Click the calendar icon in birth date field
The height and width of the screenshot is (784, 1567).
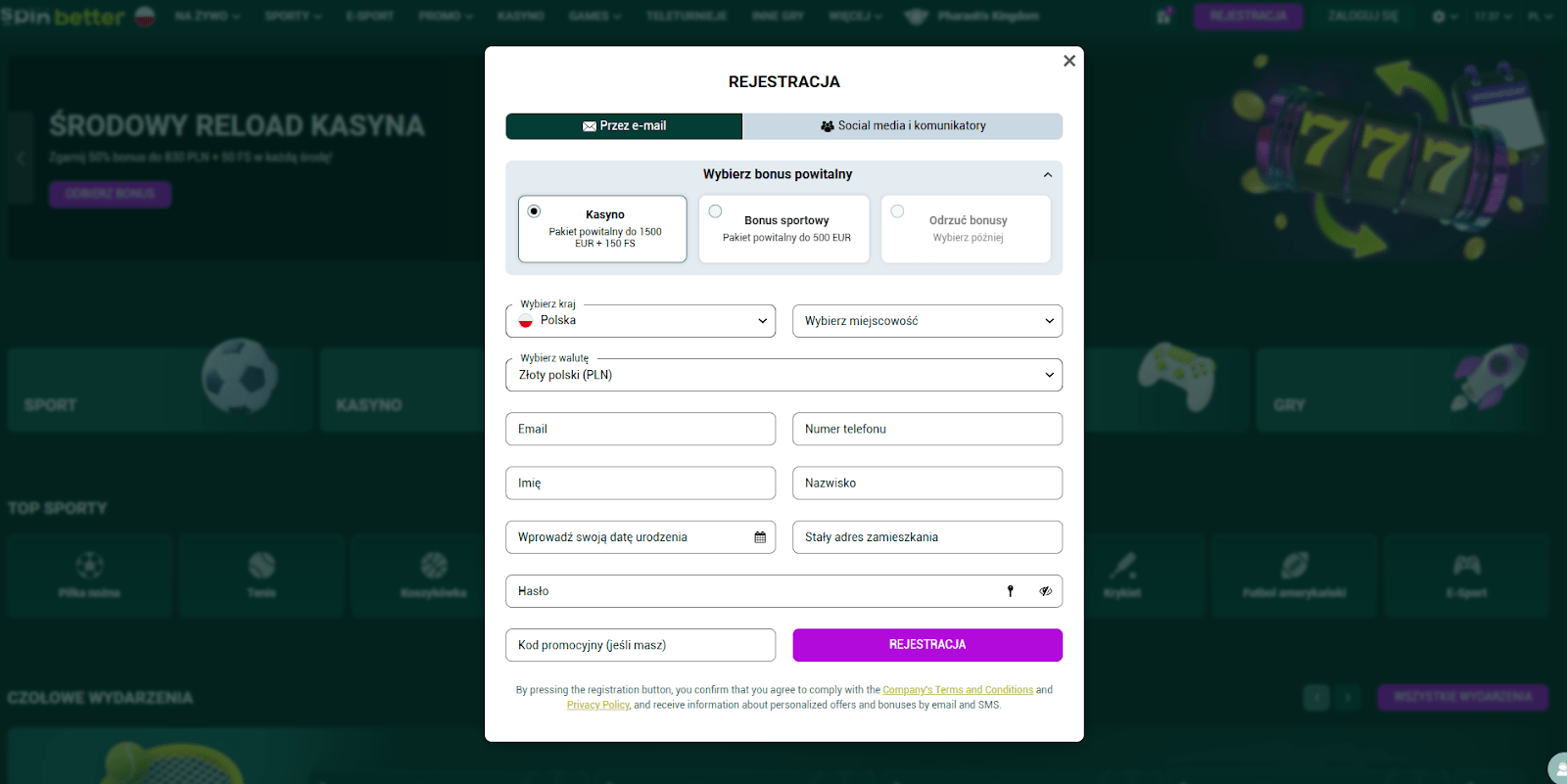coord(760,537)
